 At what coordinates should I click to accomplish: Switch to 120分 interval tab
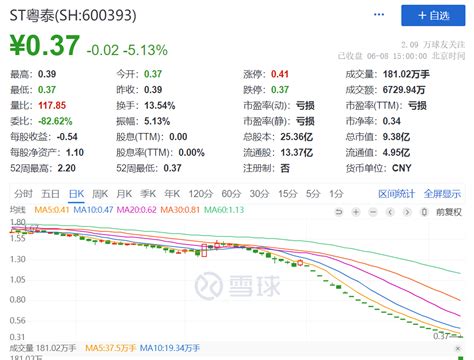click(201, 194)
